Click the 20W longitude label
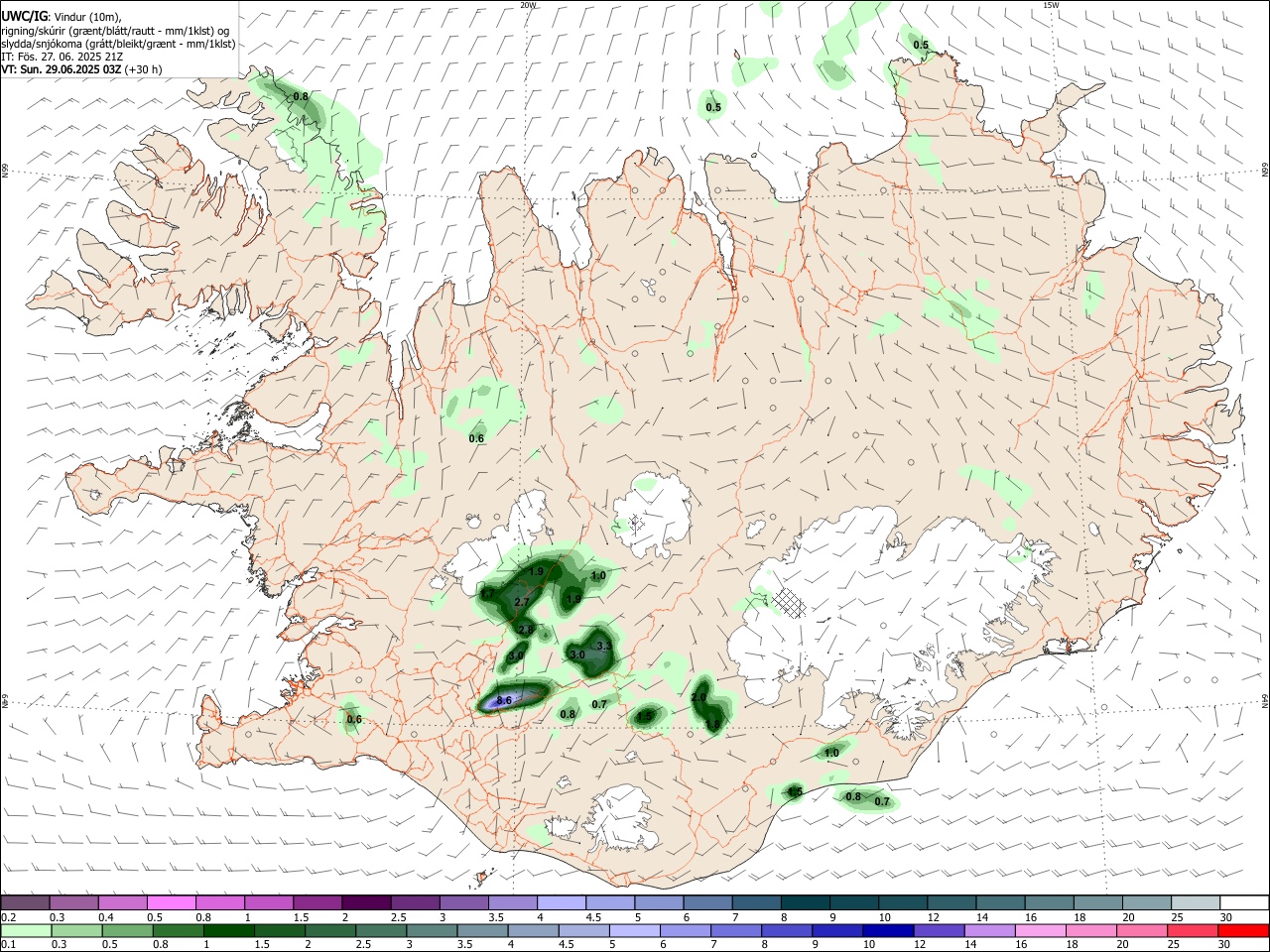 click(528, 5)
